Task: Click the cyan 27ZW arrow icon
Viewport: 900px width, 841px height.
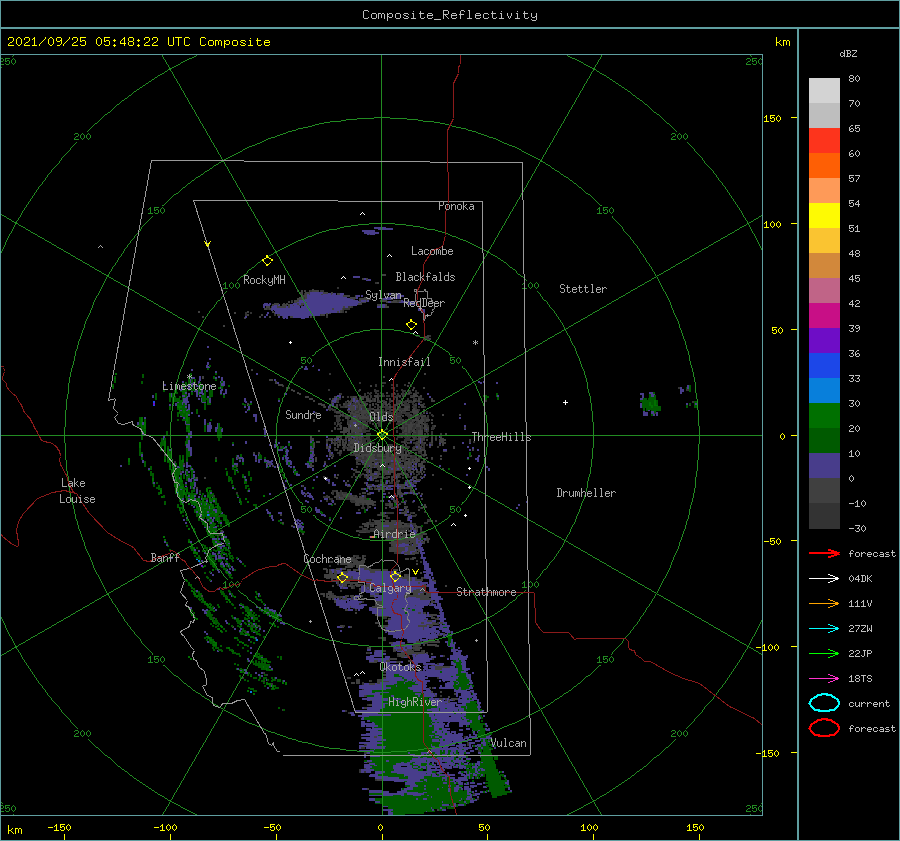Action: click(824, 629)
